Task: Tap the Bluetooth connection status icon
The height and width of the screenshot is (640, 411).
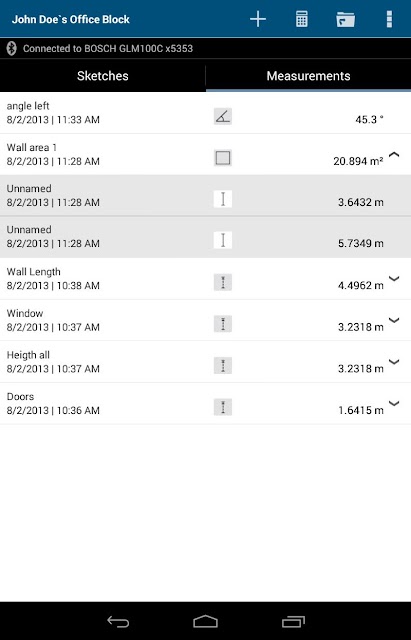Action: [x=11, y=49]
